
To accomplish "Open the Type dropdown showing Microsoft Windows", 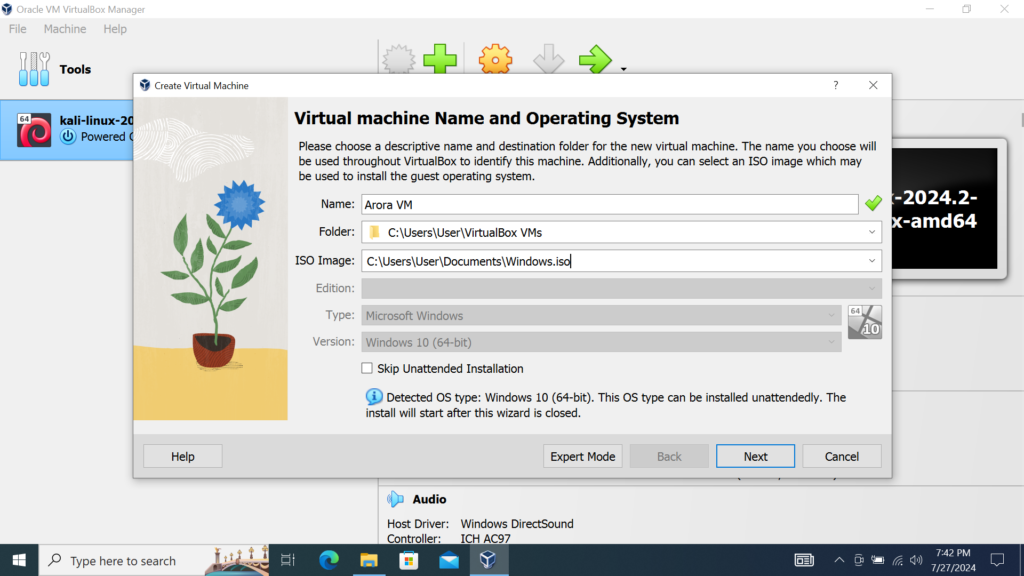I will pos(601,315).
